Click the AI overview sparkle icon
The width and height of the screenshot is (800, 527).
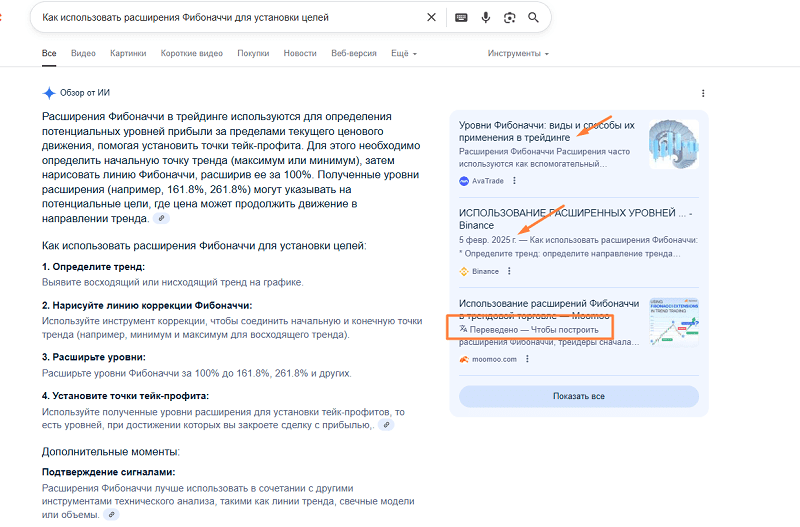click(49, 93)
